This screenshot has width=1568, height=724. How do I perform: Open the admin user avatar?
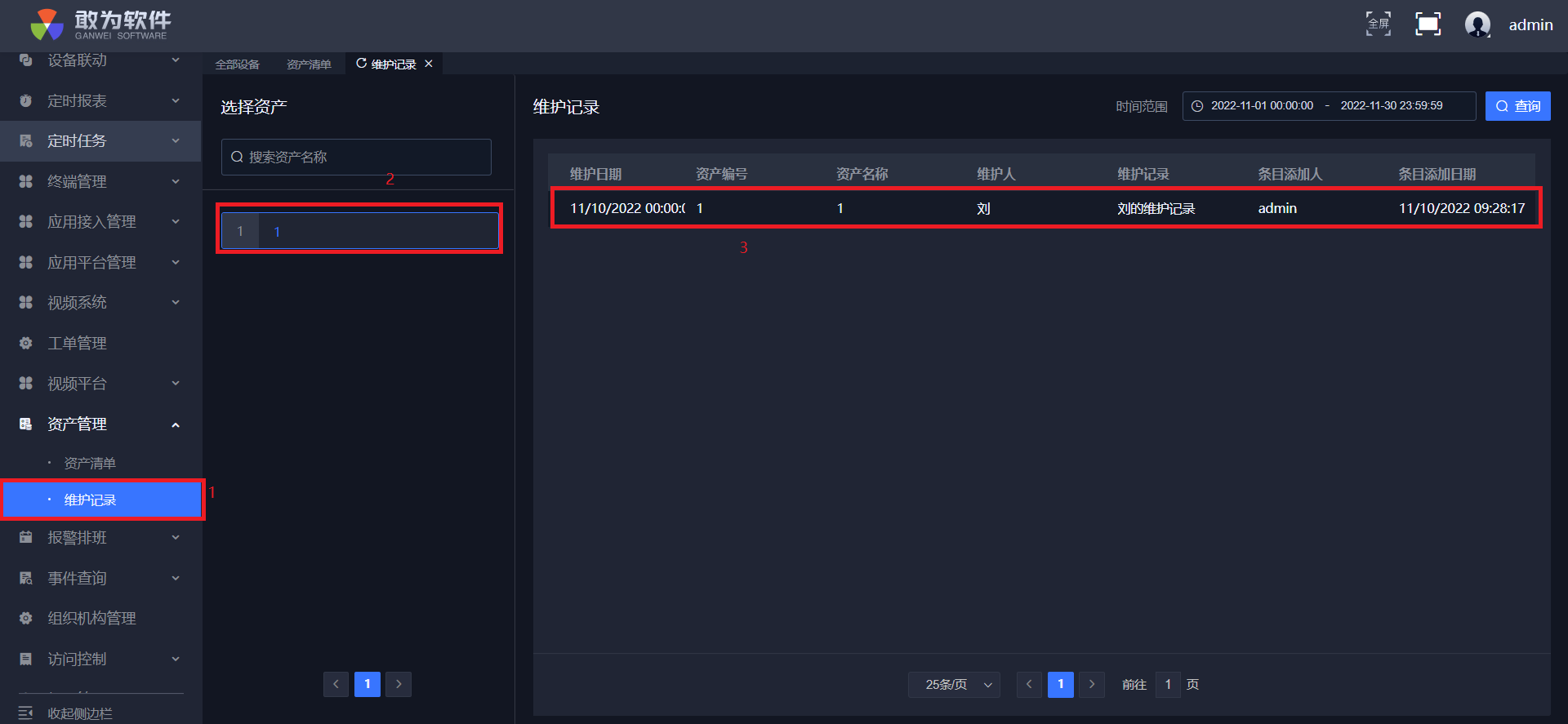pos(1477,24)
